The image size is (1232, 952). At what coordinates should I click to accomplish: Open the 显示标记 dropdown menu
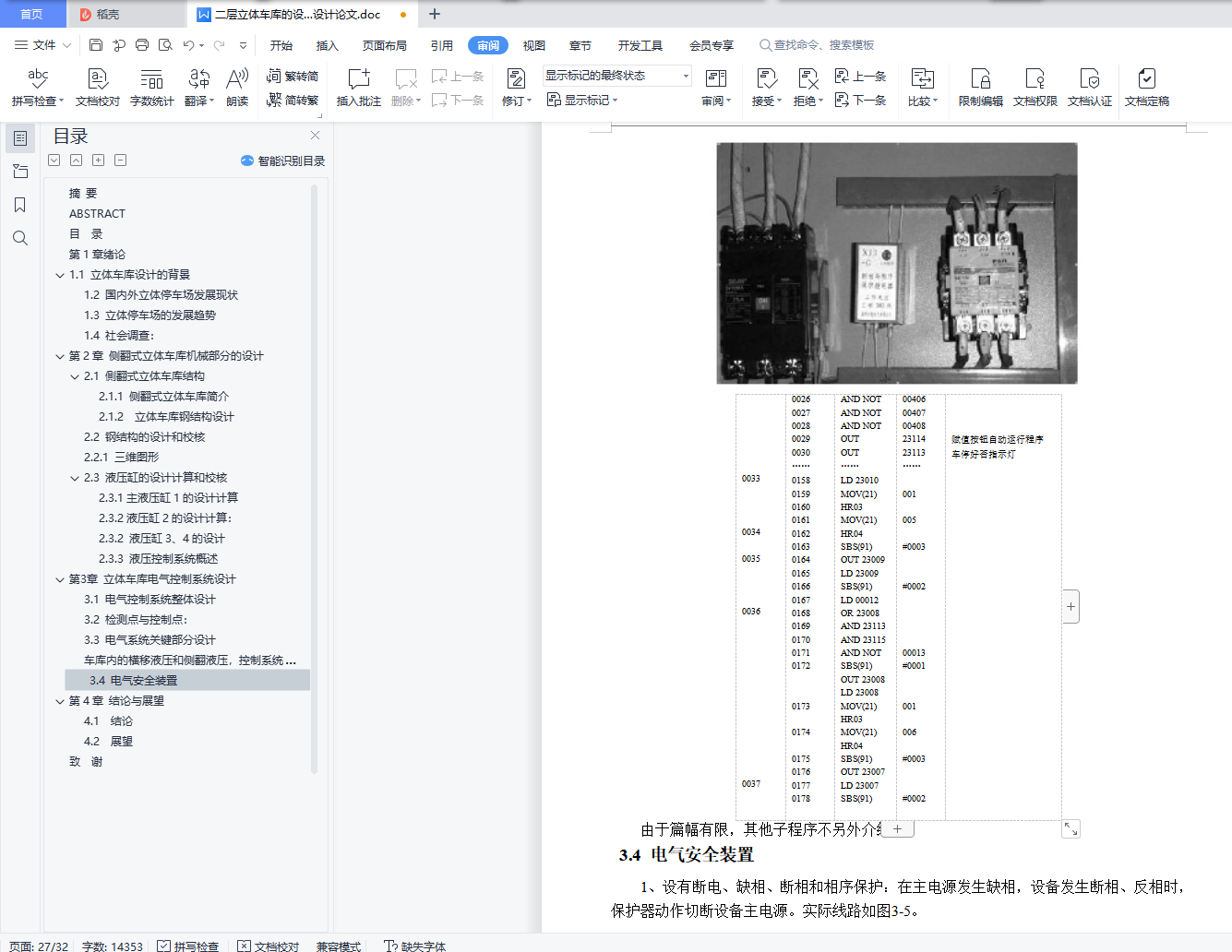click(582, 100)
